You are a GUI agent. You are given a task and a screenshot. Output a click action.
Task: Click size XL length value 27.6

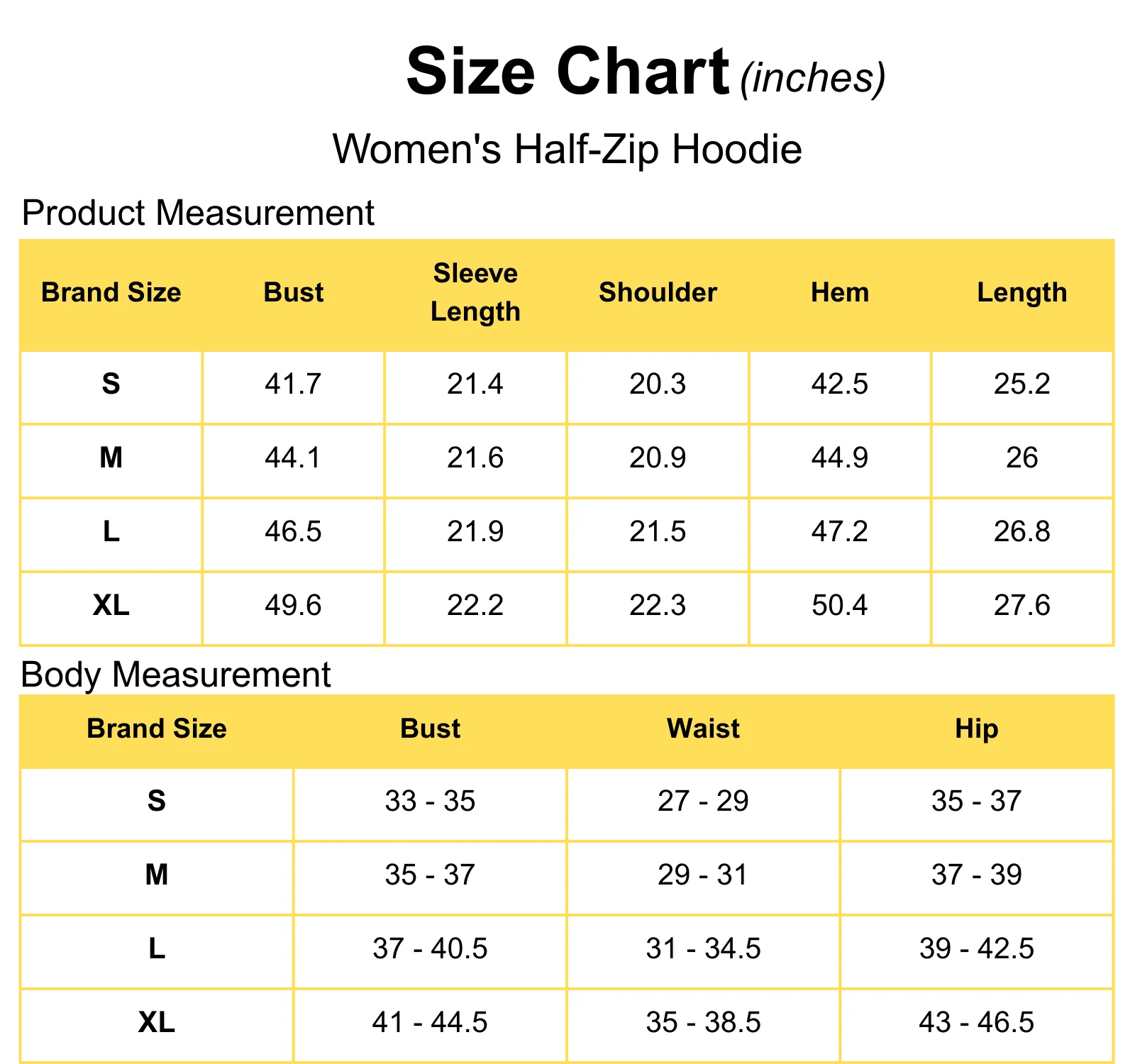click(1022, 606)
